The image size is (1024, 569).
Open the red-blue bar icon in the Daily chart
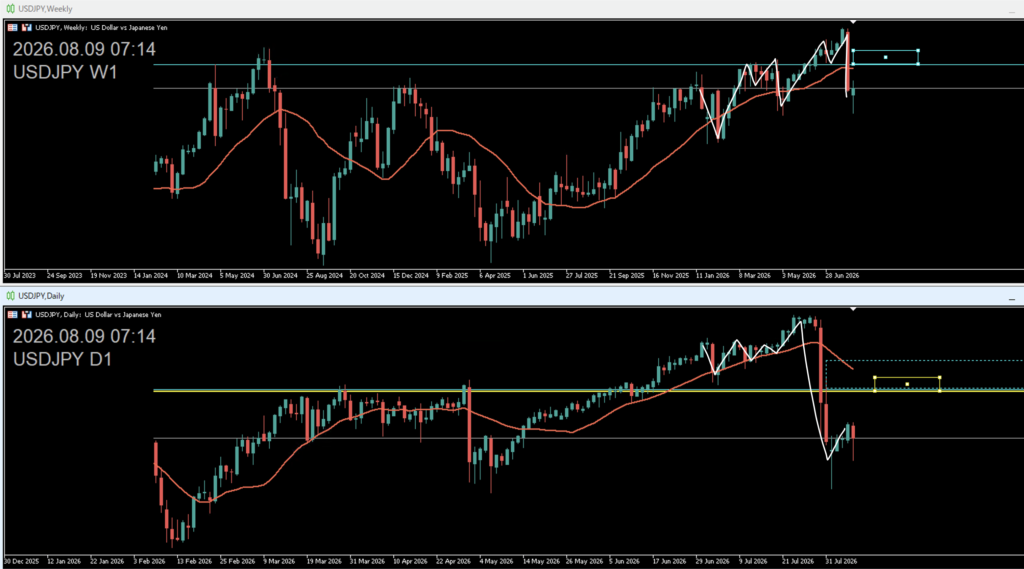(x=27, y=314)
